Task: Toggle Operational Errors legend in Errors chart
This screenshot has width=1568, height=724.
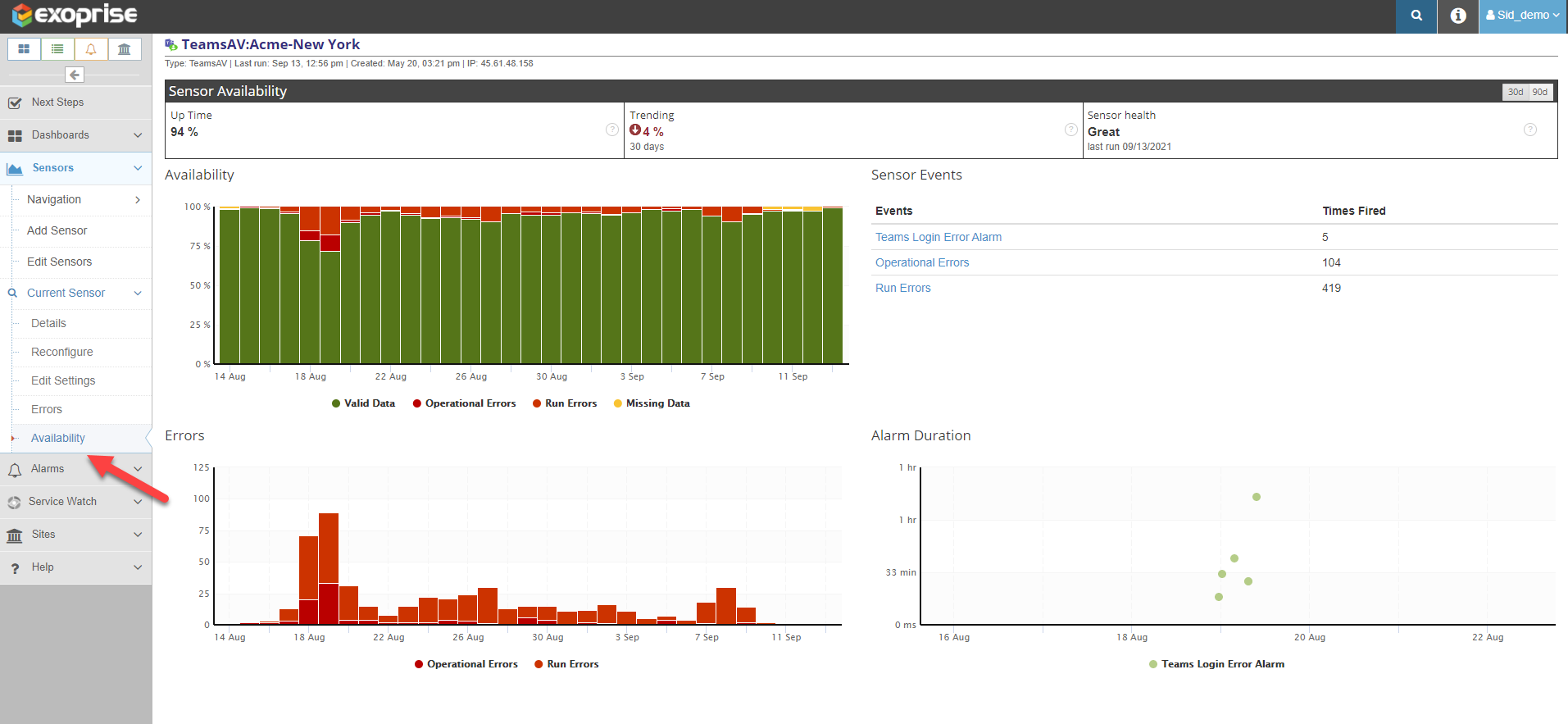Action: (x=466, y=664)
